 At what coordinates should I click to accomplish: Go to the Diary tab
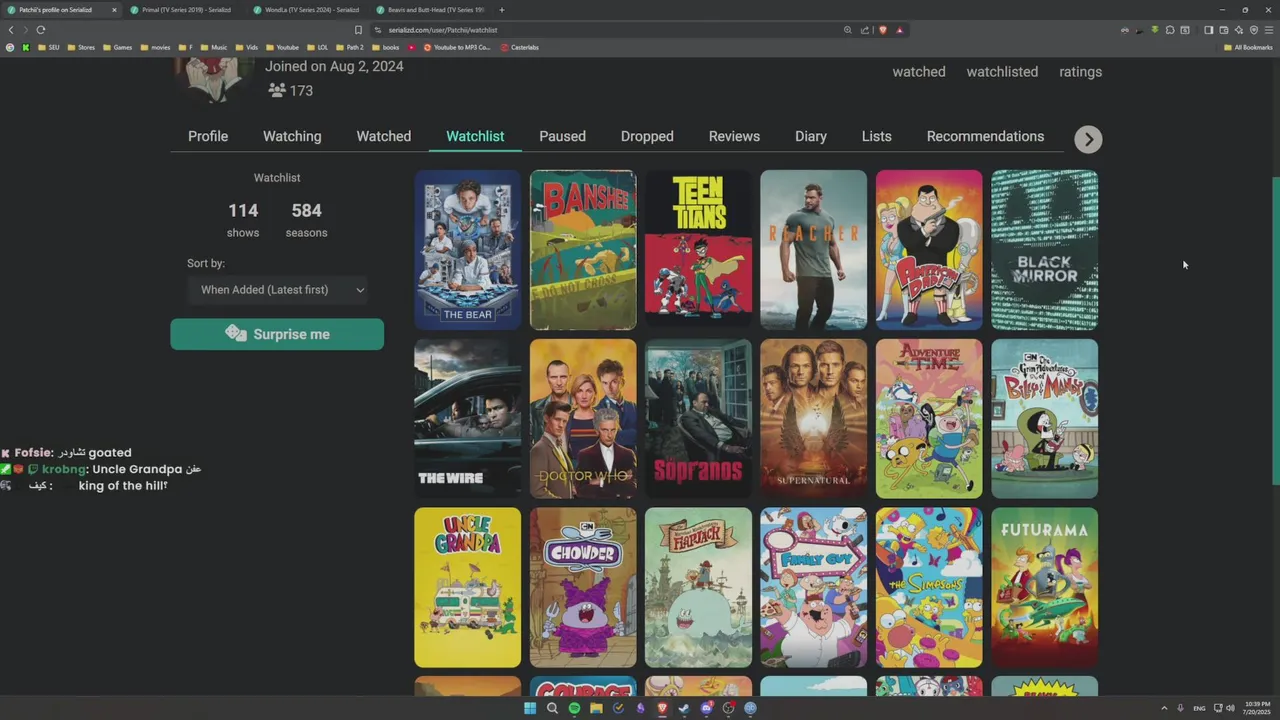coord(811,136)
